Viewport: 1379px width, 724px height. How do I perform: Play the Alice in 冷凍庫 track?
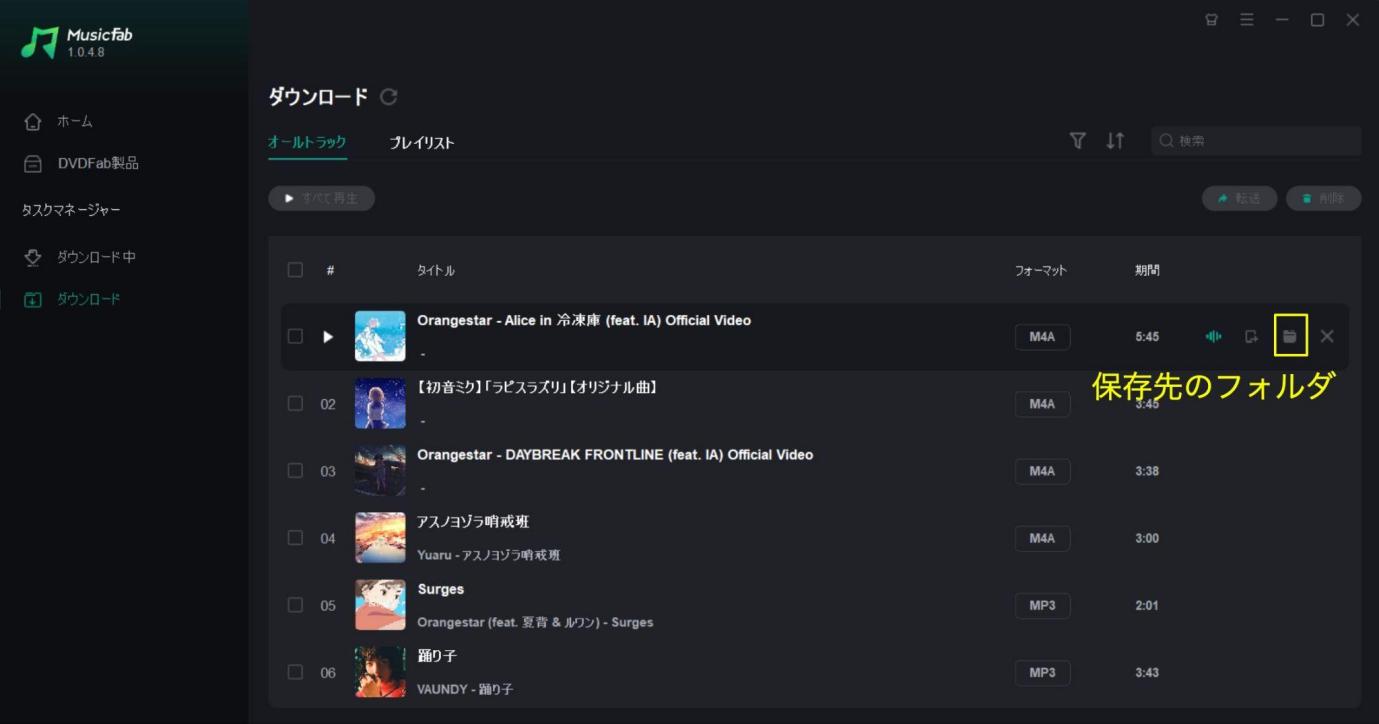[328, 336]
